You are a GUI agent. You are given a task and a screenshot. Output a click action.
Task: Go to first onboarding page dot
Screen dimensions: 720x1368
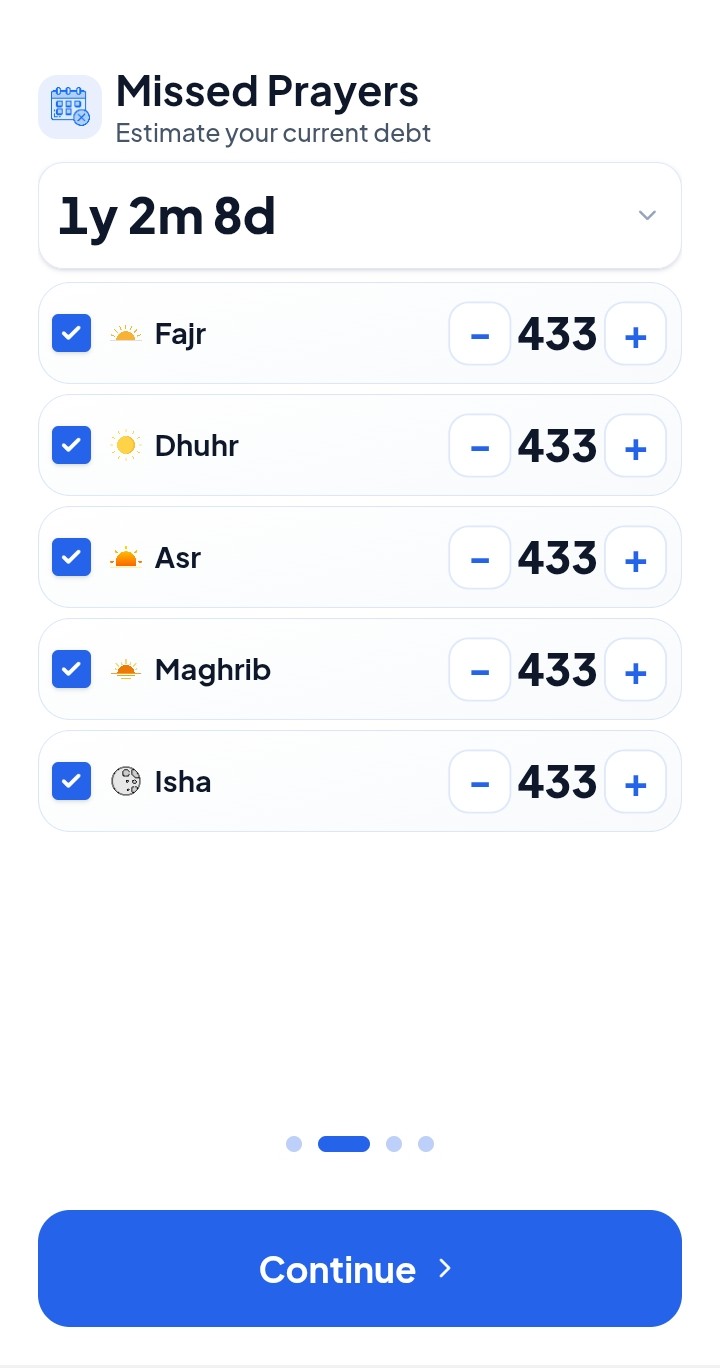click(294, 1144)
